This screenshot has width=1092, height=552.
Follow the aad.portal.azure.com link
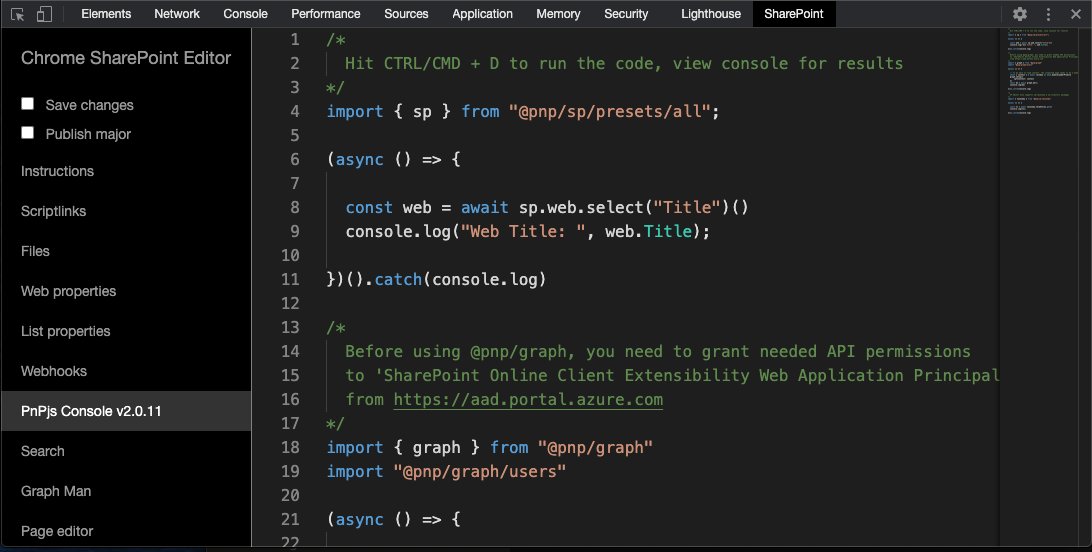(528, 400)
